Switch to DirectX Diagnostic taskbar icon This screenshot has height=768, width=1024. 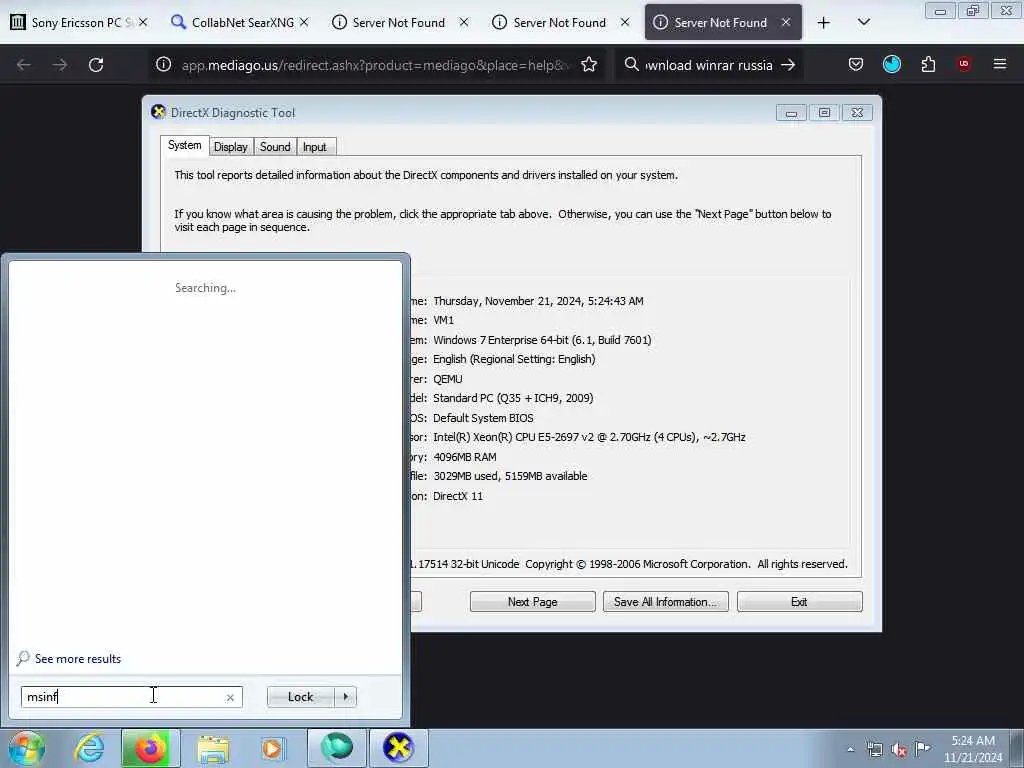(x=398, y=748)
